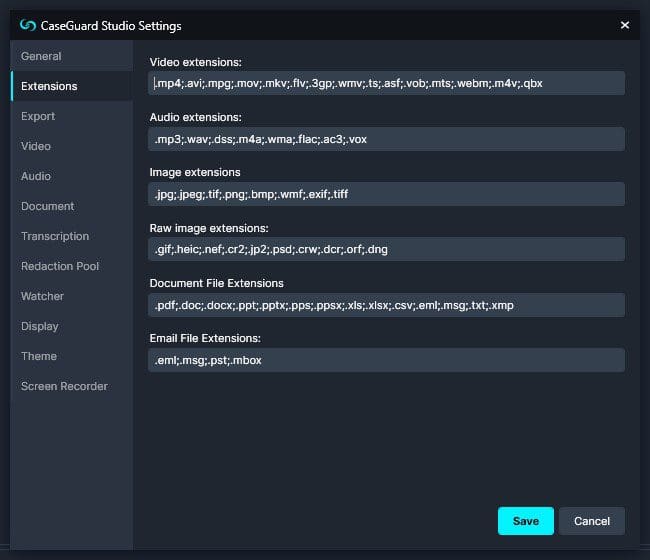Cancel the settings dialog
Screen dimensions: 650x560
592,521
